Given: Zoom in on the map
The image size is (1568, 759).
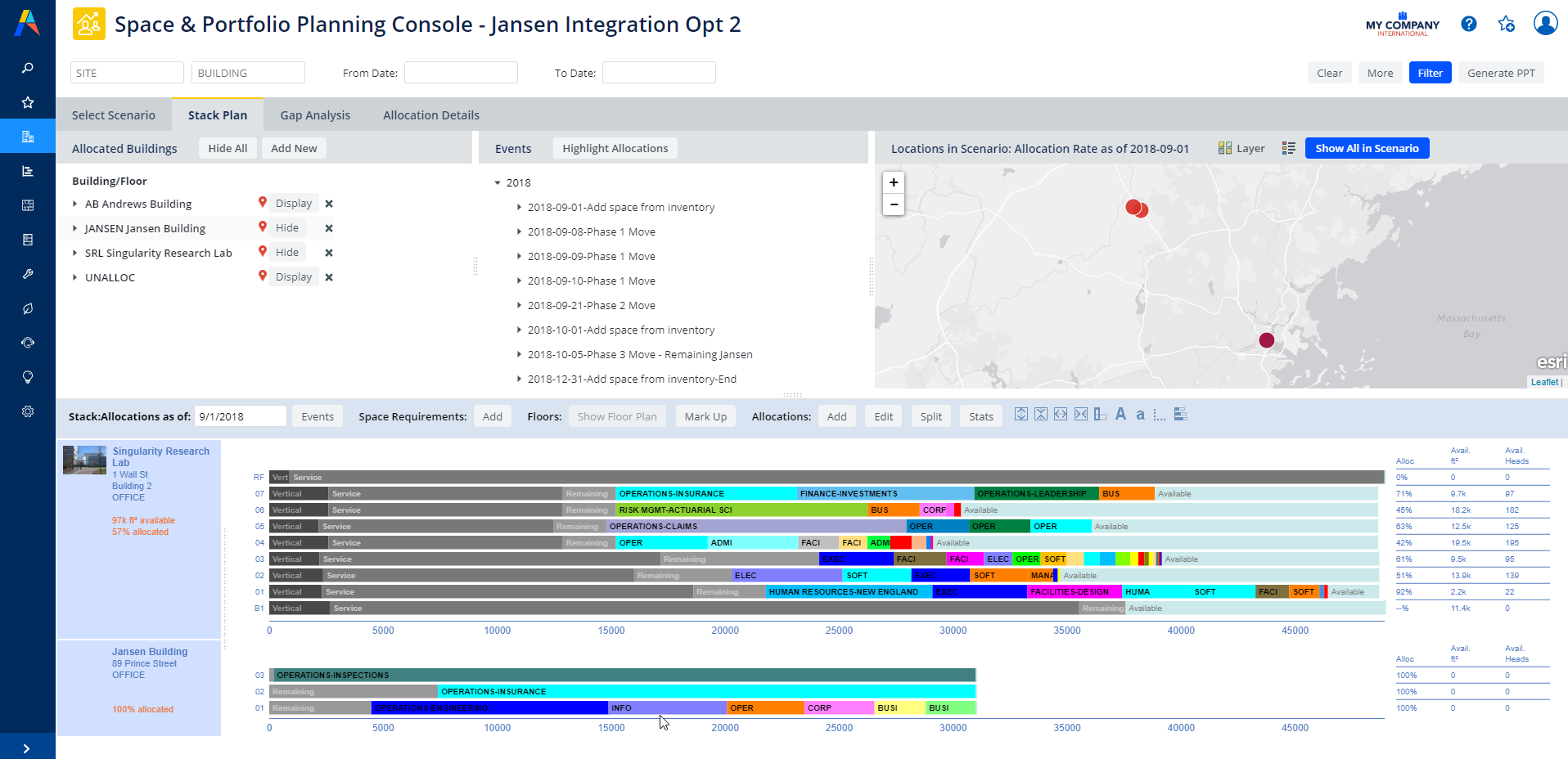Looking at the screenshot, I should pyautogui.click(x=894, y=182).
